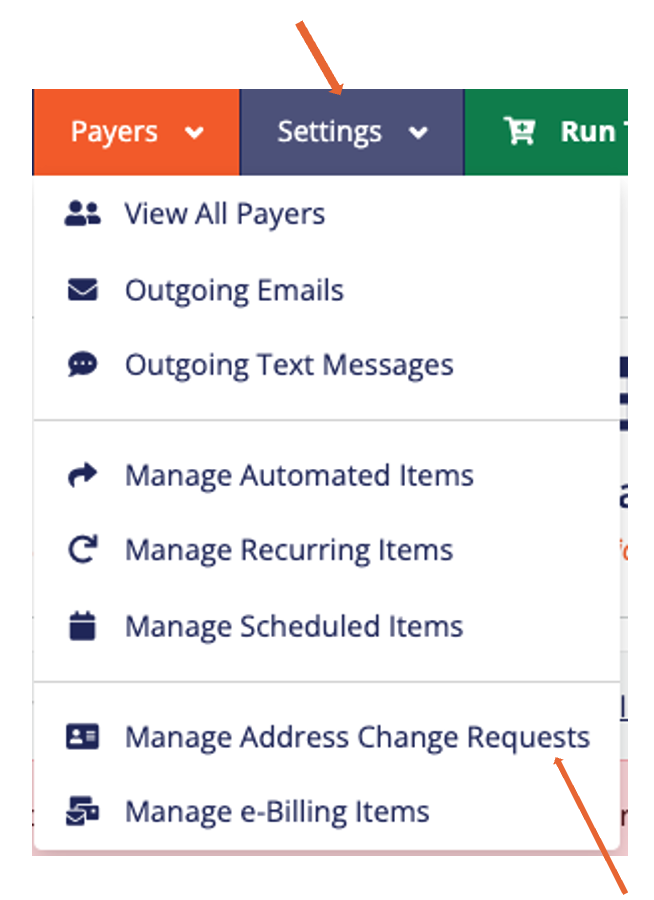The width and height of the screenshot is (654, 900).
Task: Select Manage Automated Items
Action: (299, 476)
